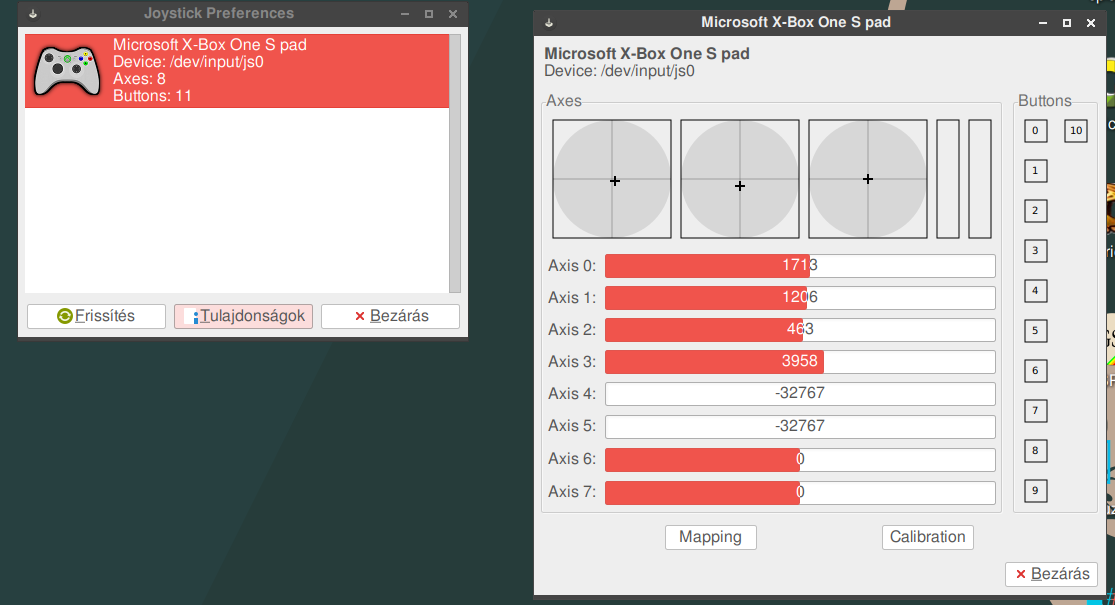Maximize the Microsoft X-Box One S pad window
The image size is (1115, 605).
[1067, 23]
